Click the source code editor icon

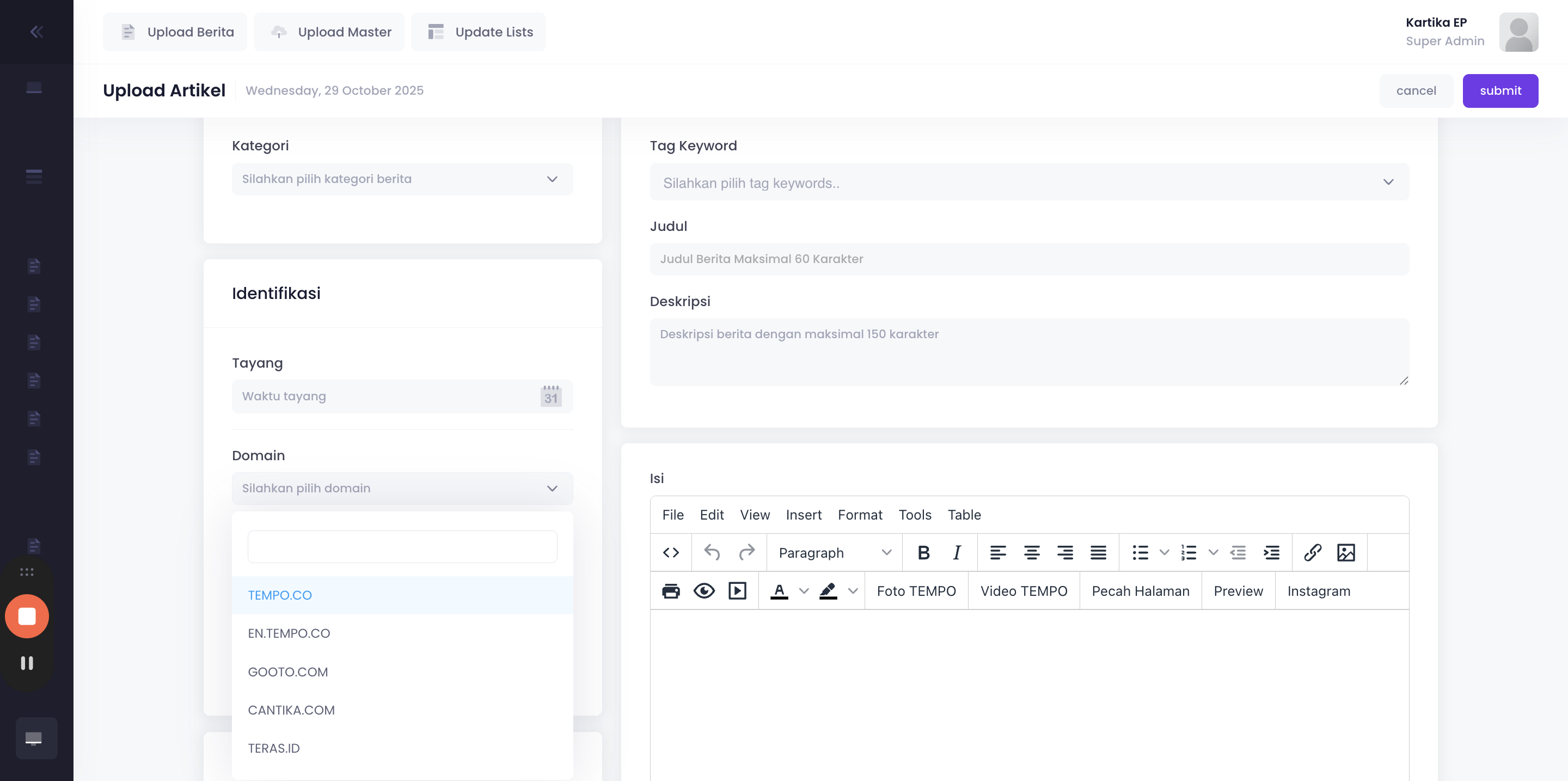pos(670,552)
